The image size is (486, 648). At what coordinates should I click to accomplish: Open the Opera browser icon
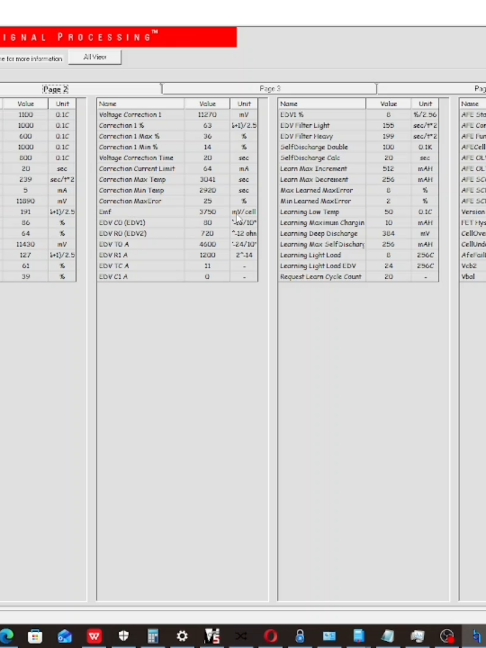271,636
